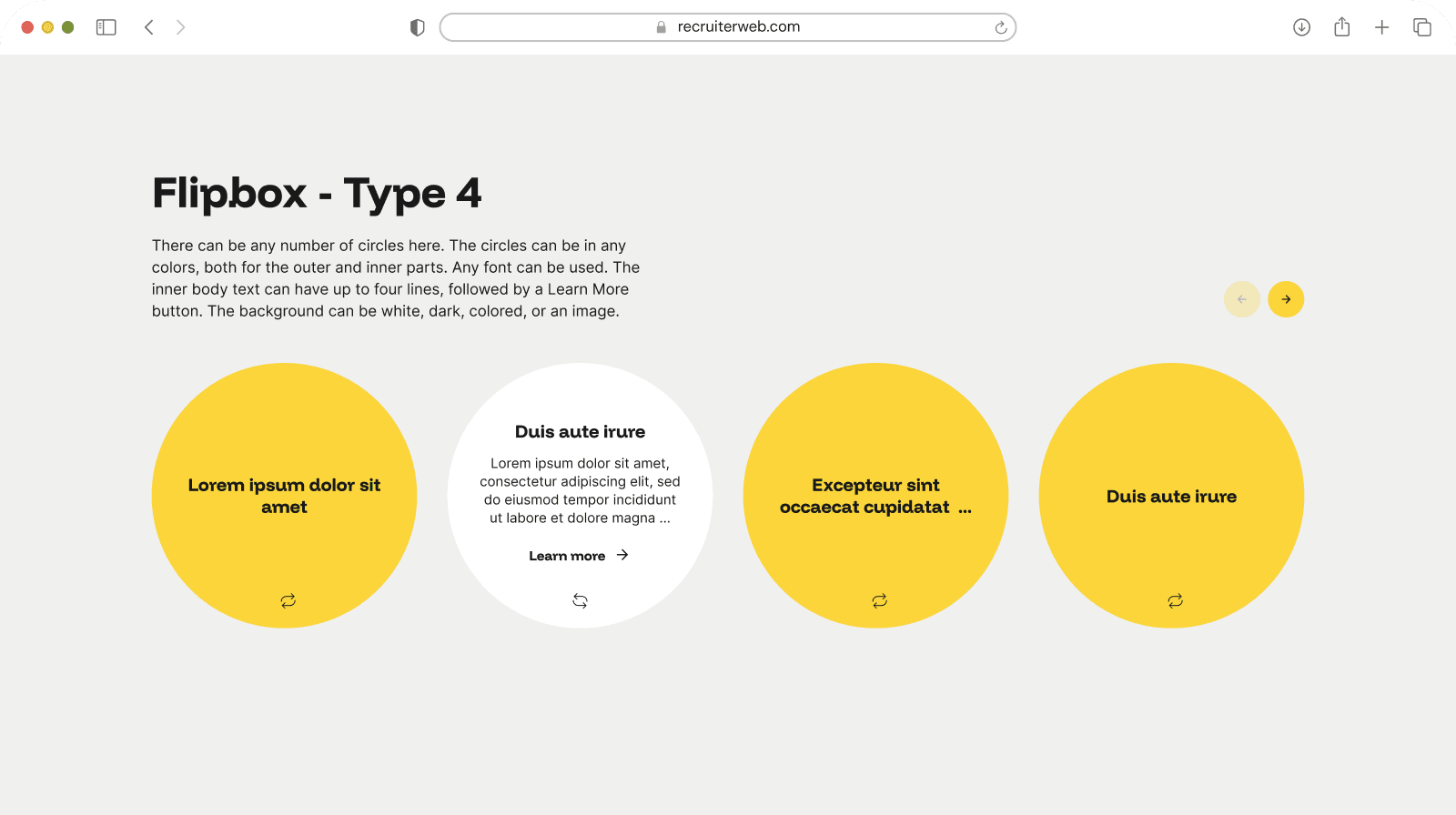The height and width of the screenshot is (815, 1456).
Task: Flip the Excepteur sint circle using its icon
Action: pos(879,600)
